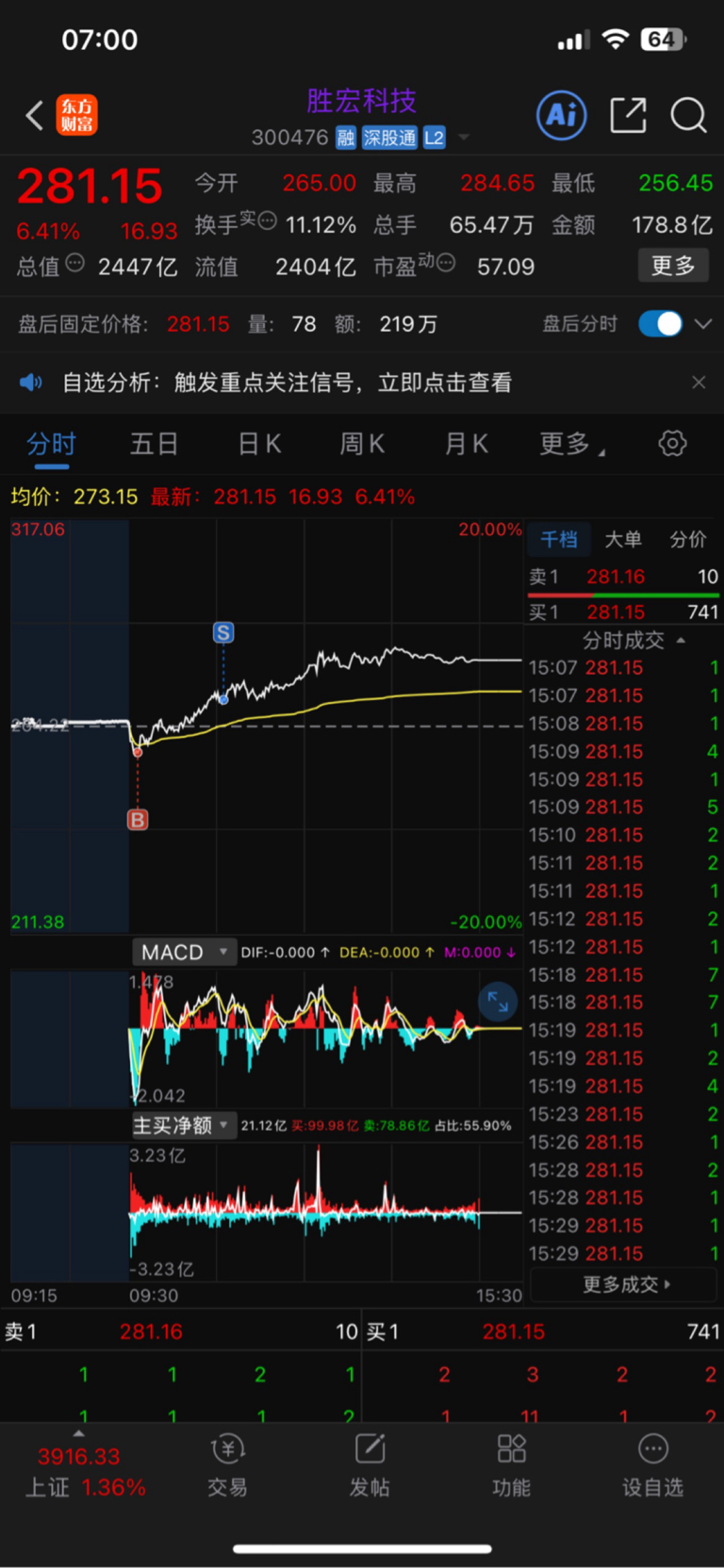
Task: Select the 分时 chart tab
Action: pos(51,444)
